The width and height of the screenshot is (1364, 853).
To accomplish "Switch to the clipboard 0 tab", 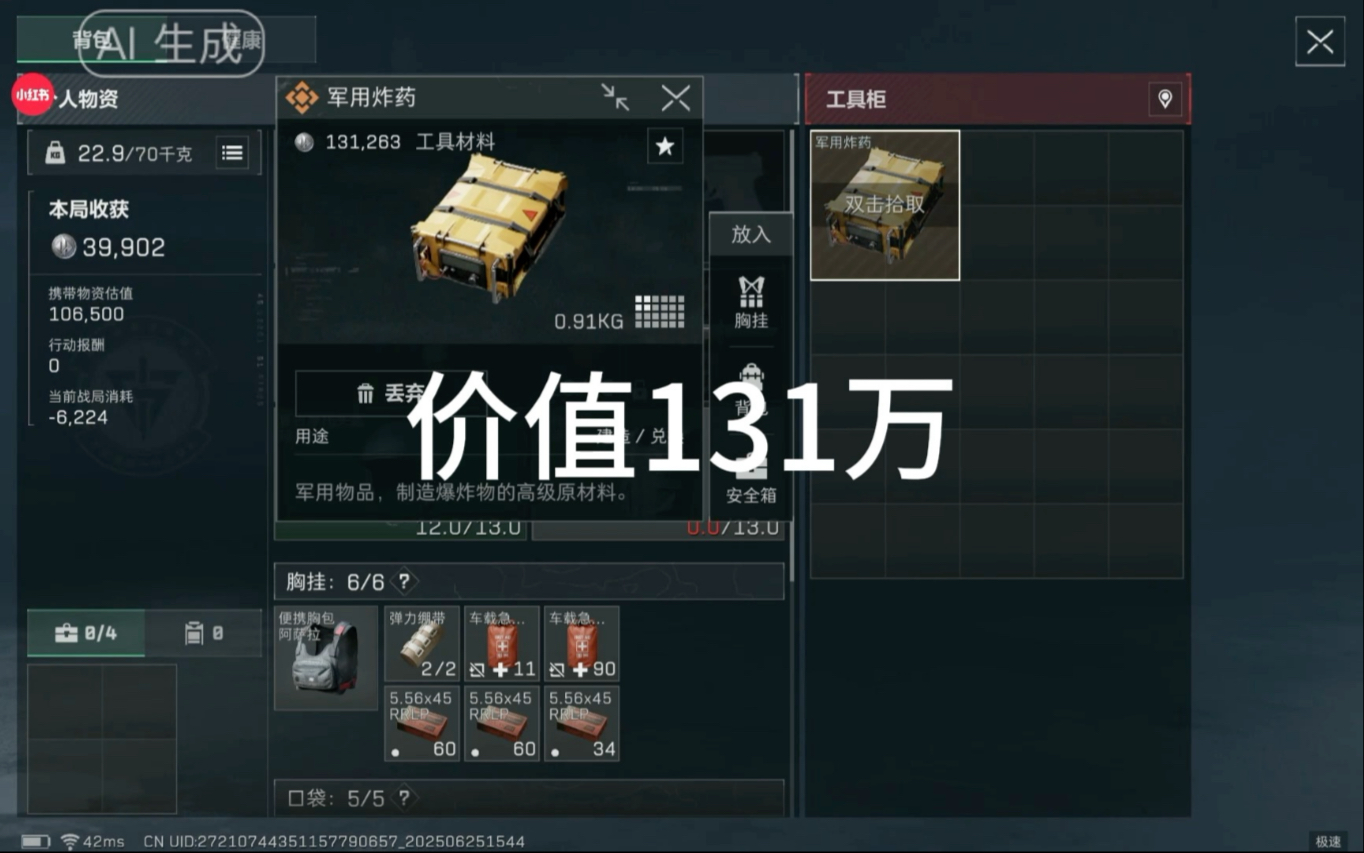I will (x=203, y=633).
